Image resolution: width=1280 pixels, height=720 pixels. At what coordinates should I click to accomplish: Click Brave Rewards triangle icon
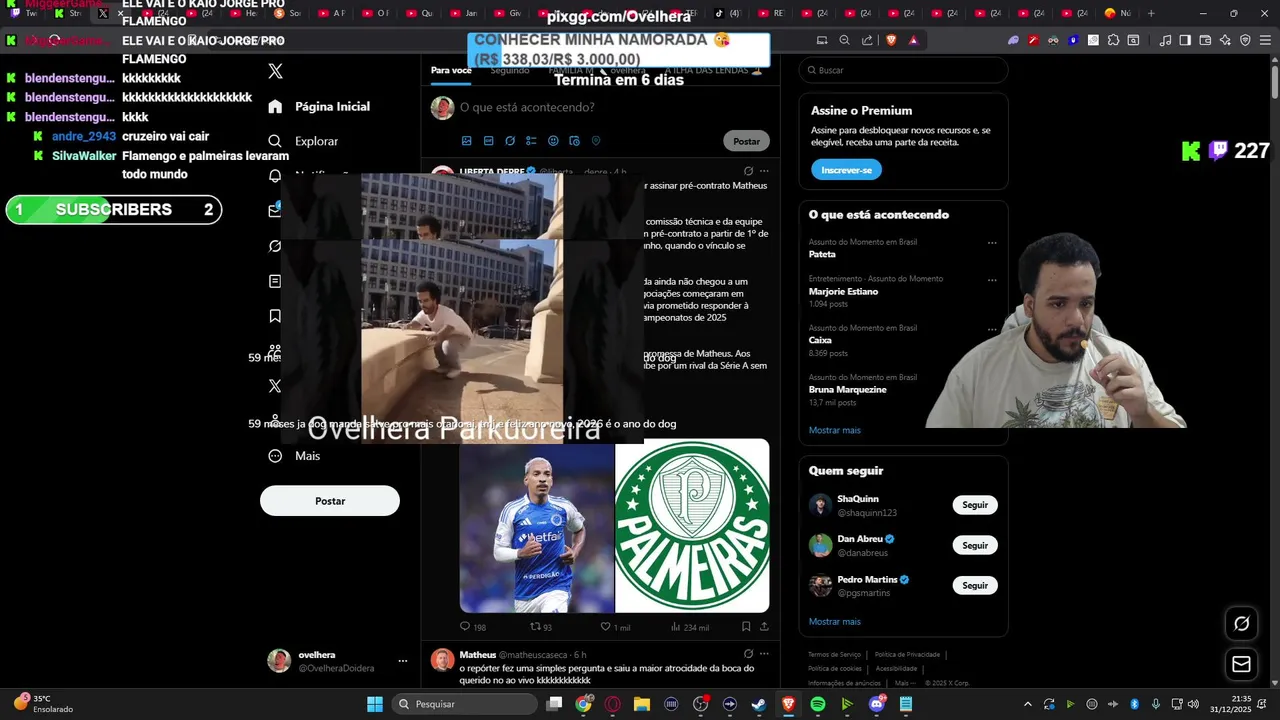pos(913,40)
